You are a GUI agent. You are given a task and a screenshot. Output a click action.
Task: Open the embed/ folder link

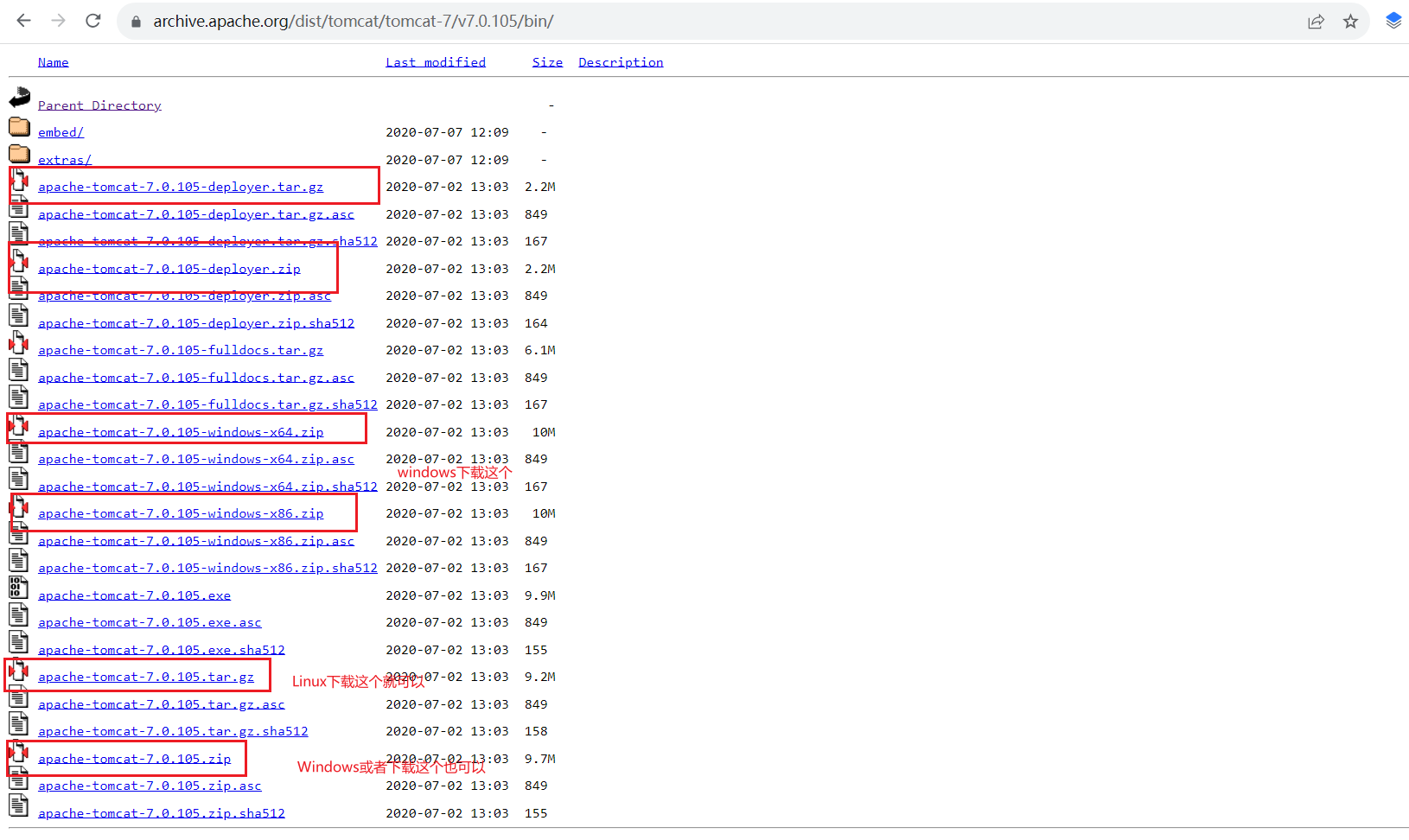[x=61, y=132]
